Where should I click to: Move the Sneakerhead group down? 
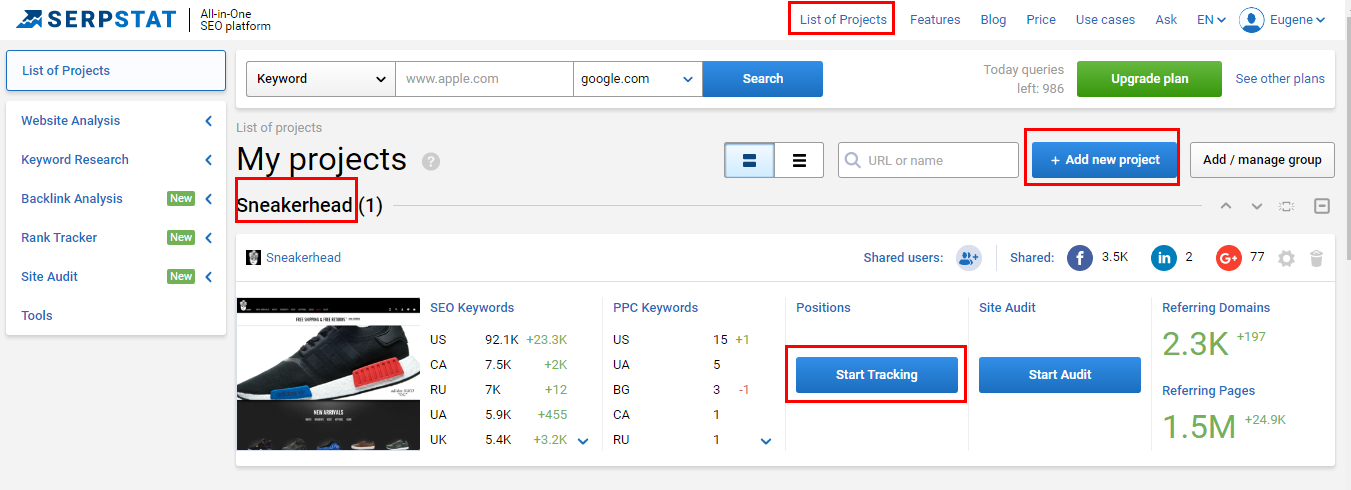[1257, 206]
